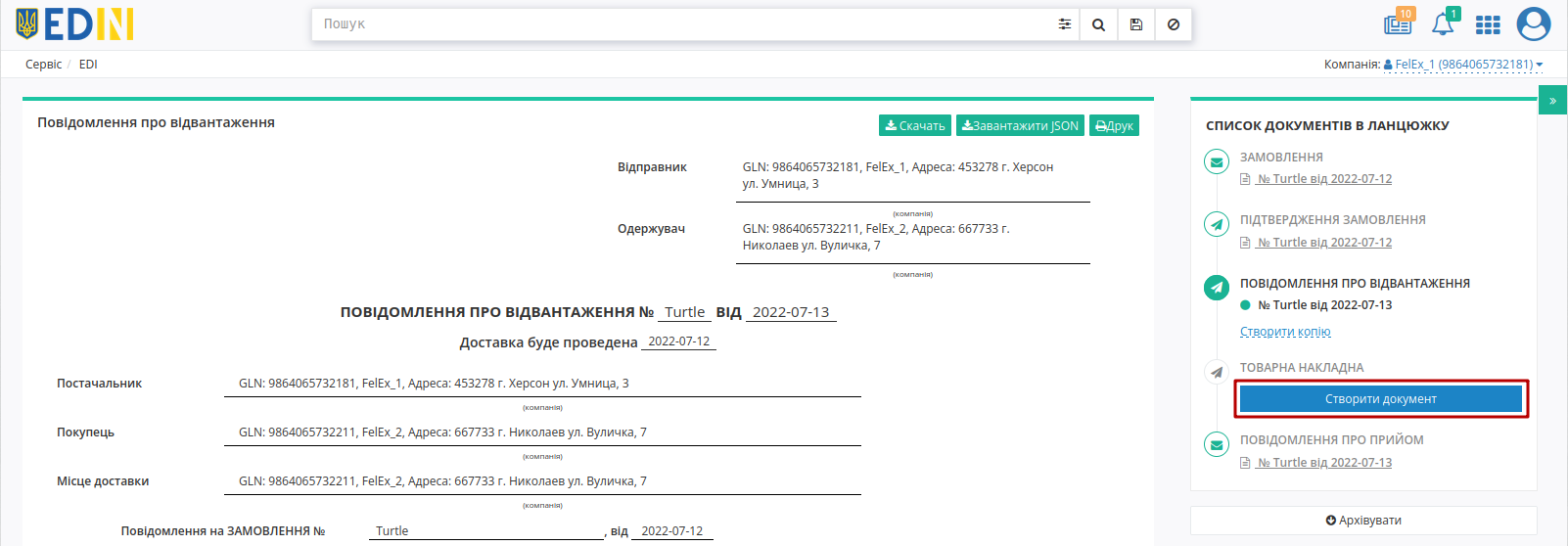
Task: Open the apps grid menu
Action: pos(1488,24)
